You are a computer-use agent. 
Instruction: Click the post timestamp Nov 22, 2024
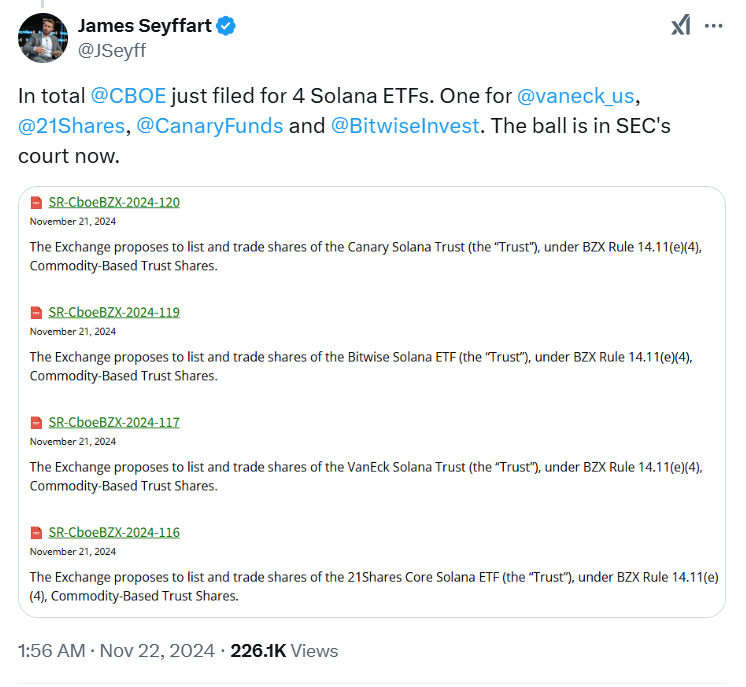tap(116, 650)
